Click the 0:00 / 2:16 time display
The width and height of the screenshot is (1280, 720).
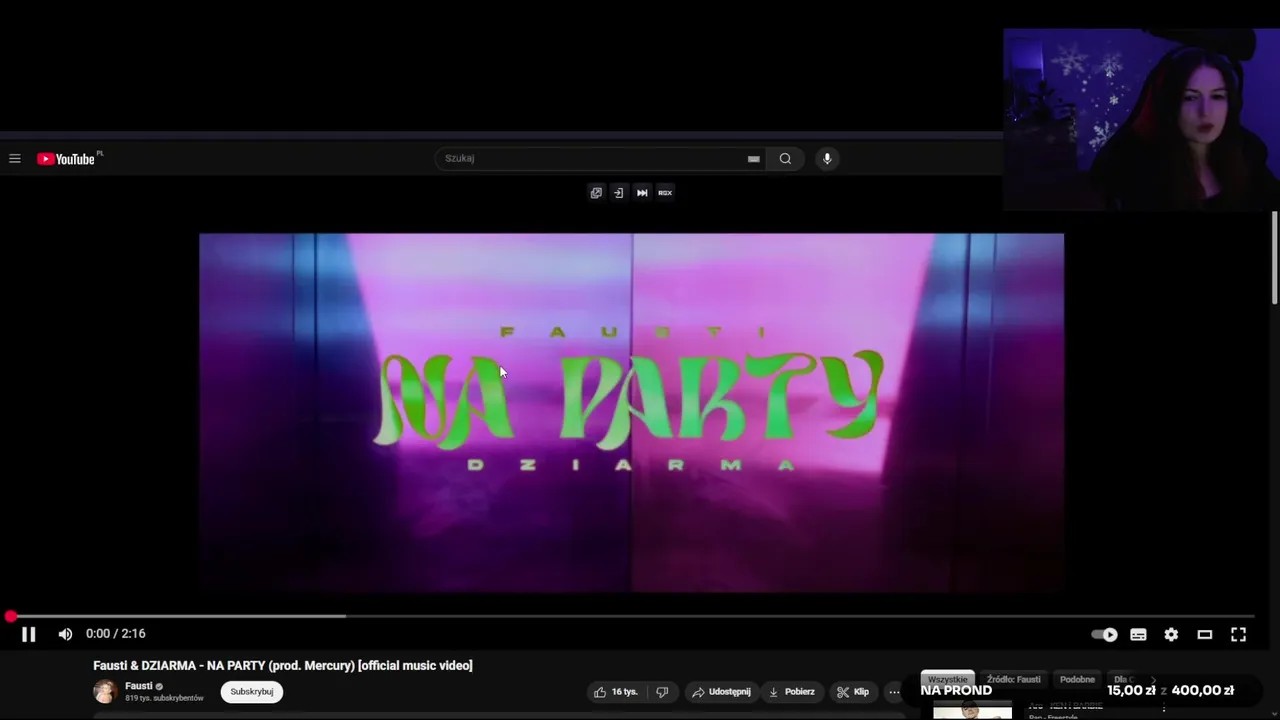116,634
